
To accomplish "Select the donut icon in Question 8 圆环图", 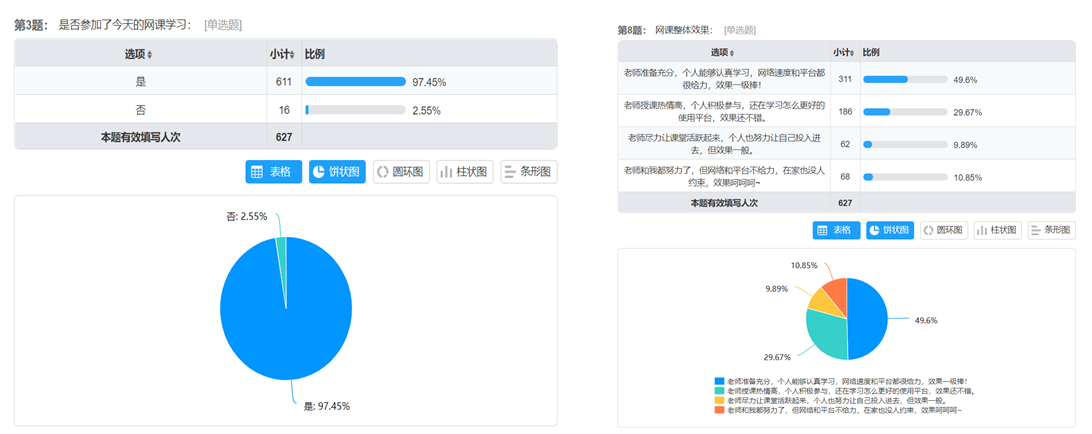I will [929, 231].
